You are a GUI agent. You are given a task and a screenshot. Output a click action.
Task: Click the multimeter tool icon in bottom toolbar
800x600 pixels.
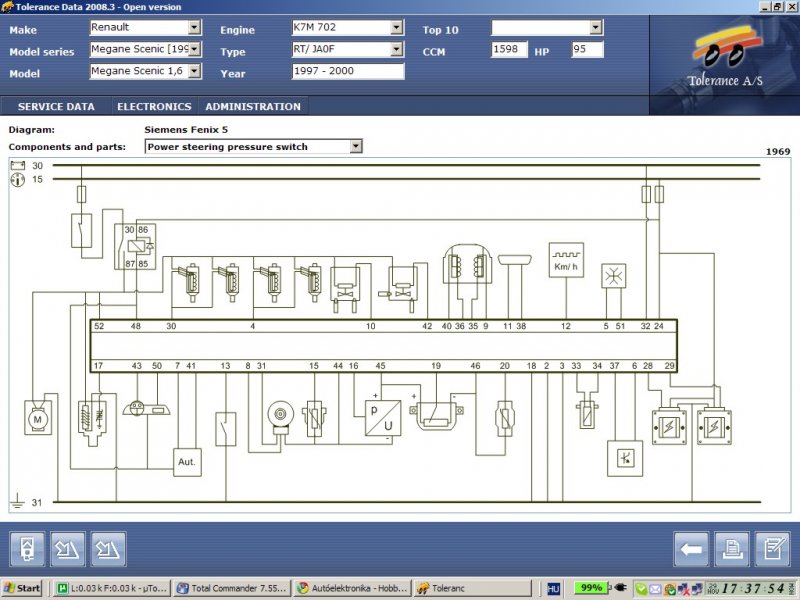coord(27,549)
